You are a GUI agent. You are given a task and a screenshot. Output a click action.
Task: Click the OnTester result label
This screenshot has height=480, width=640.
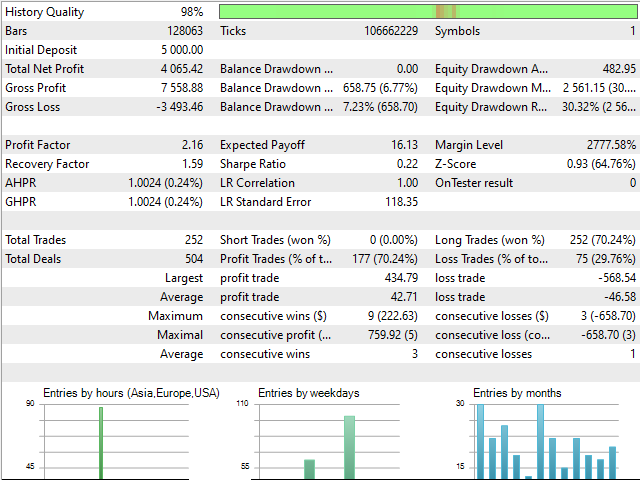pos(474,183)
